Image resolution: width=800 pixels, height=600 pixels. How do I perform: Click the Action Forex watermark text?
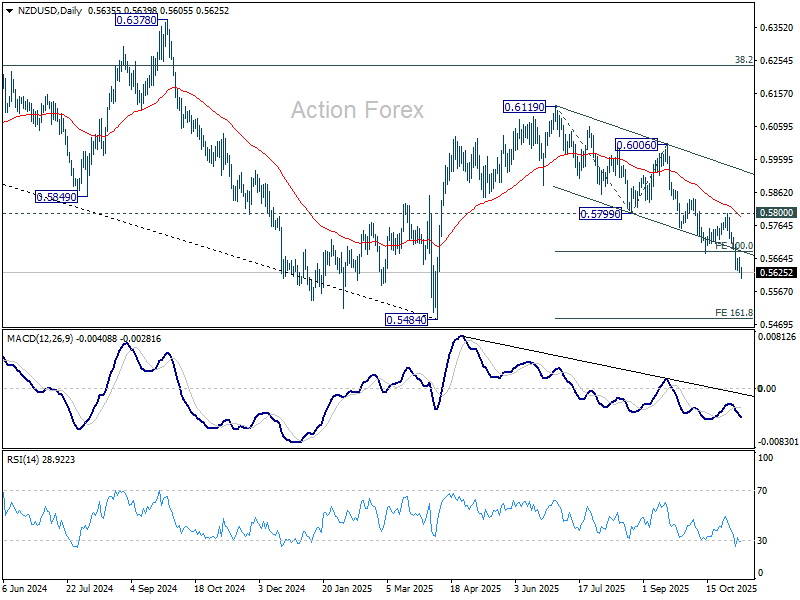[357, 110]
